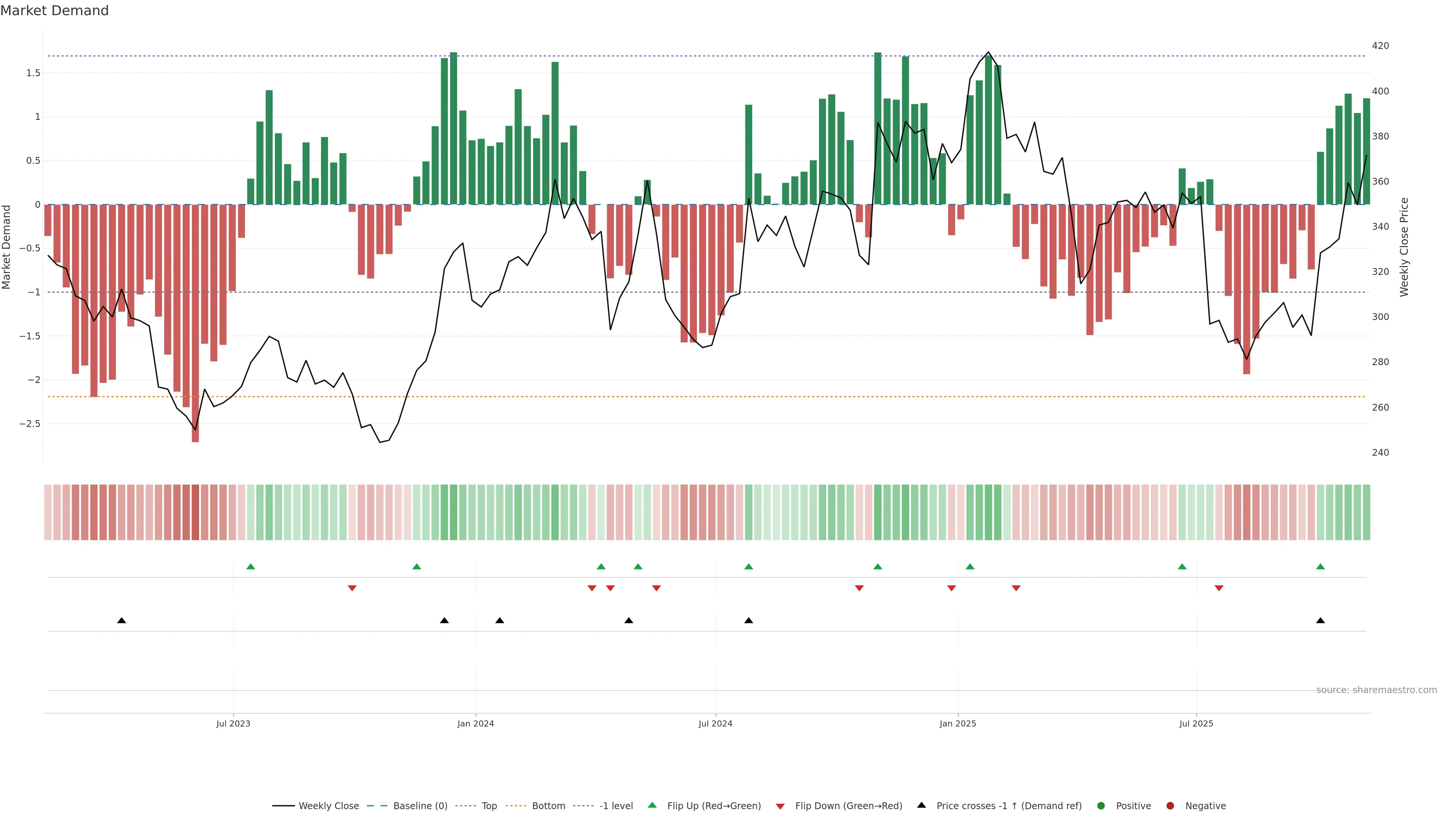Click the Jul 2025 x-axis label
This screenshot has width=1456, height=819.
[1196, 723]
